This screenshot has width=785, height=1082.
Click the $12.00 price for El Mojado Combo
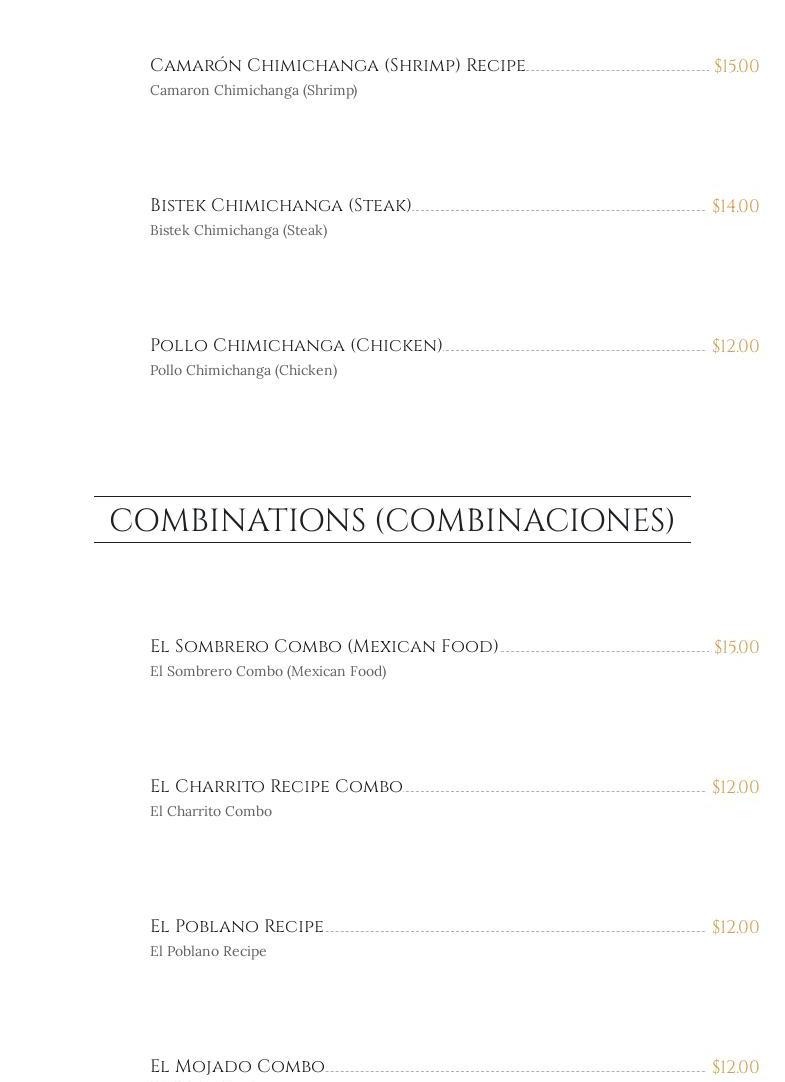point(735,1067)
